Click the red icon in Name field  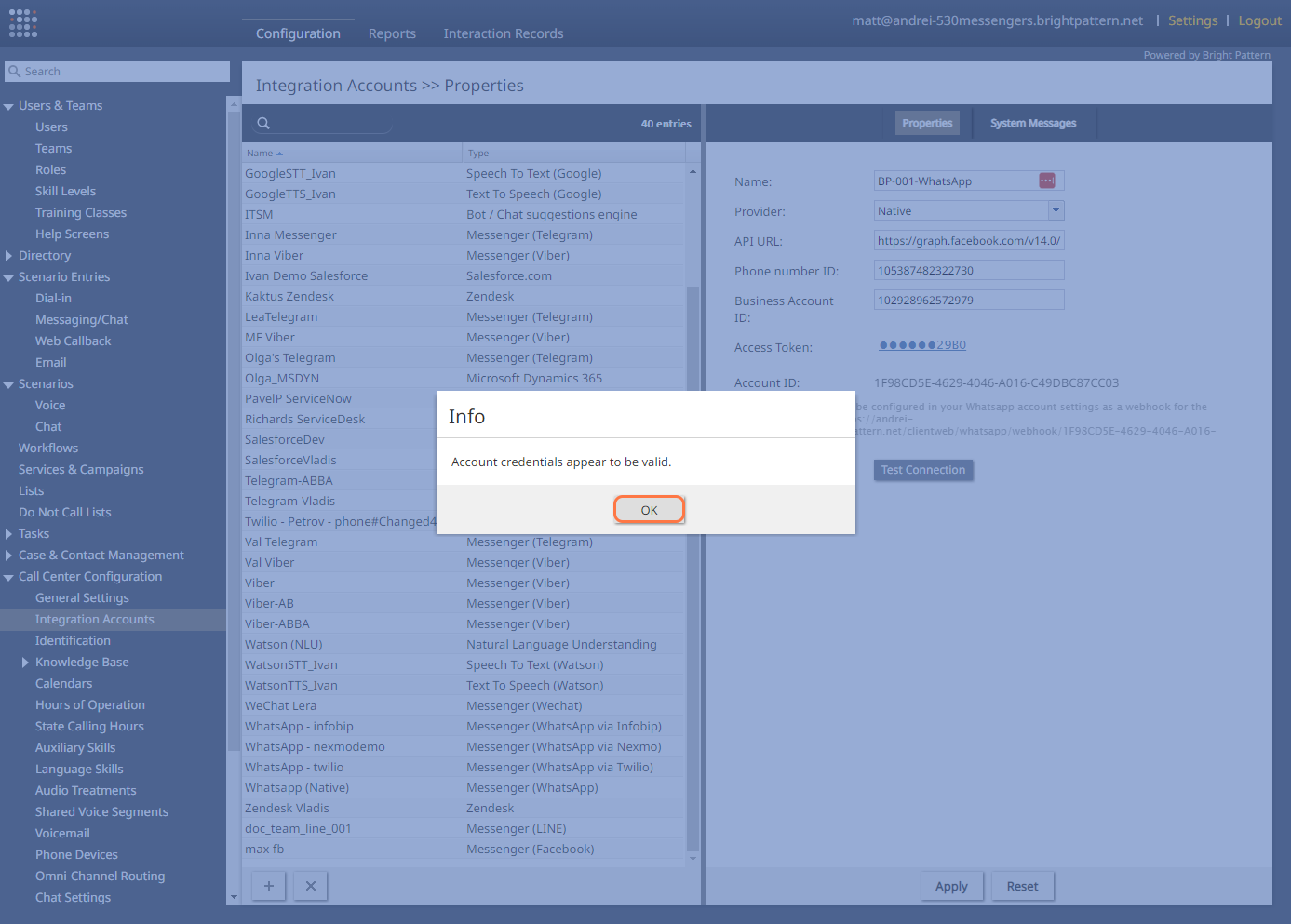[1046, 181]
